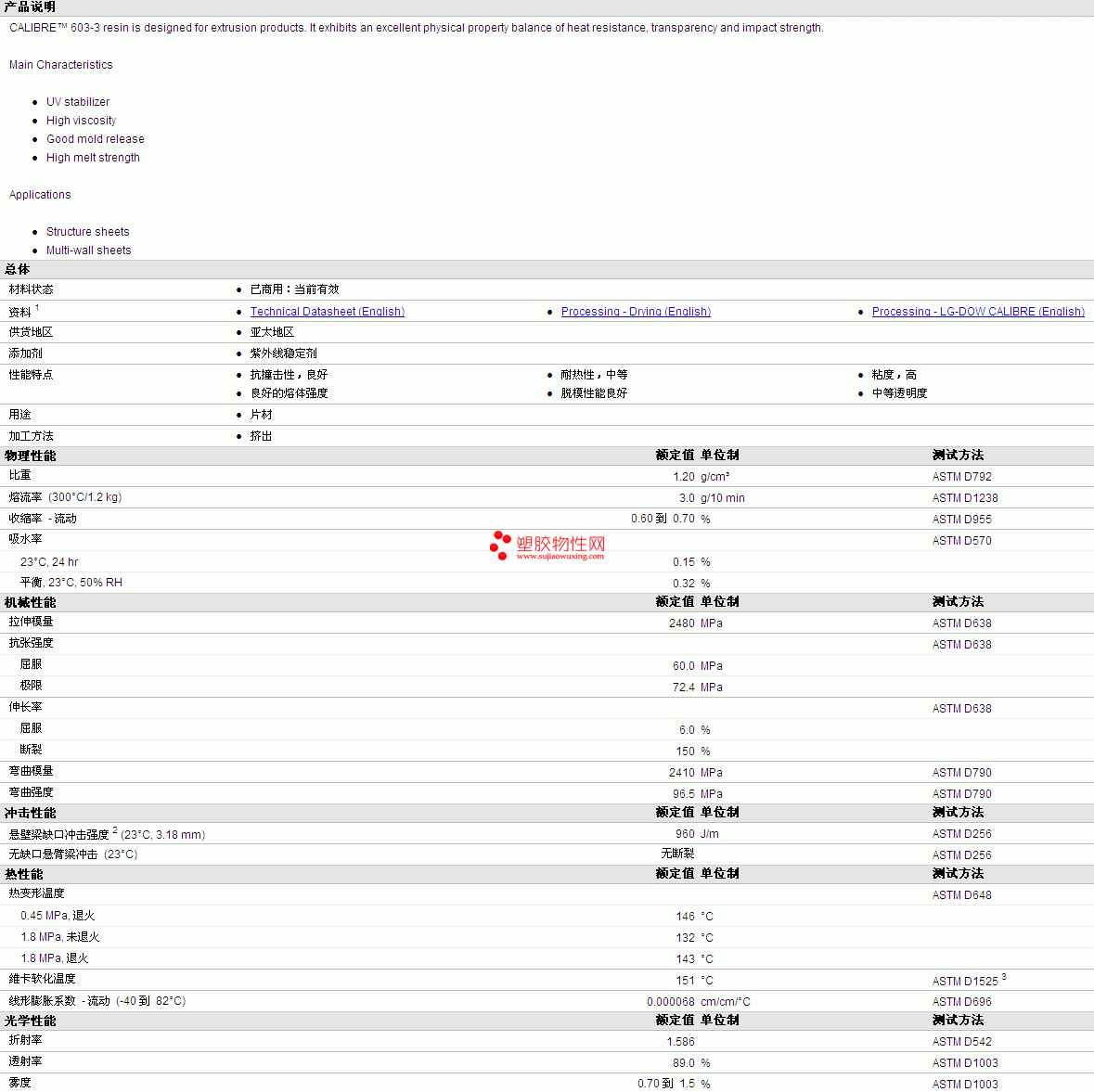Screen dimensions: 1094x1092
Task: Select tensile modulus value '2480'
Action: tap(682, 623)
